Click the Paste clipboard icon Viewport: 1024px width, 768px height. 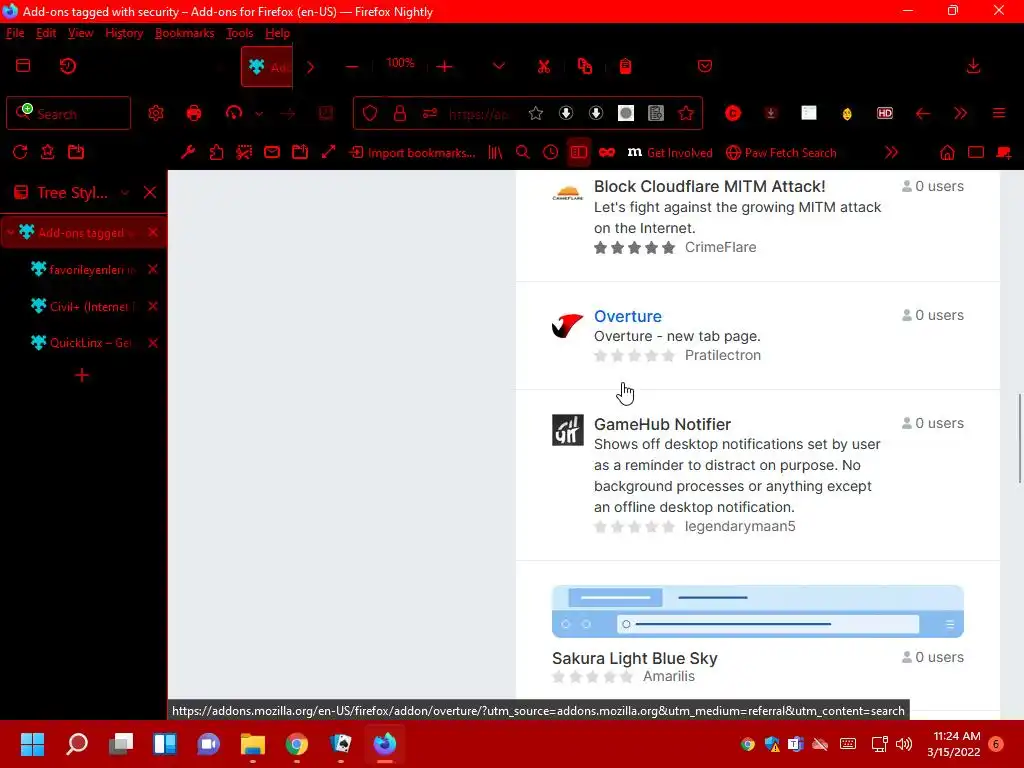[x=625, y=67]
